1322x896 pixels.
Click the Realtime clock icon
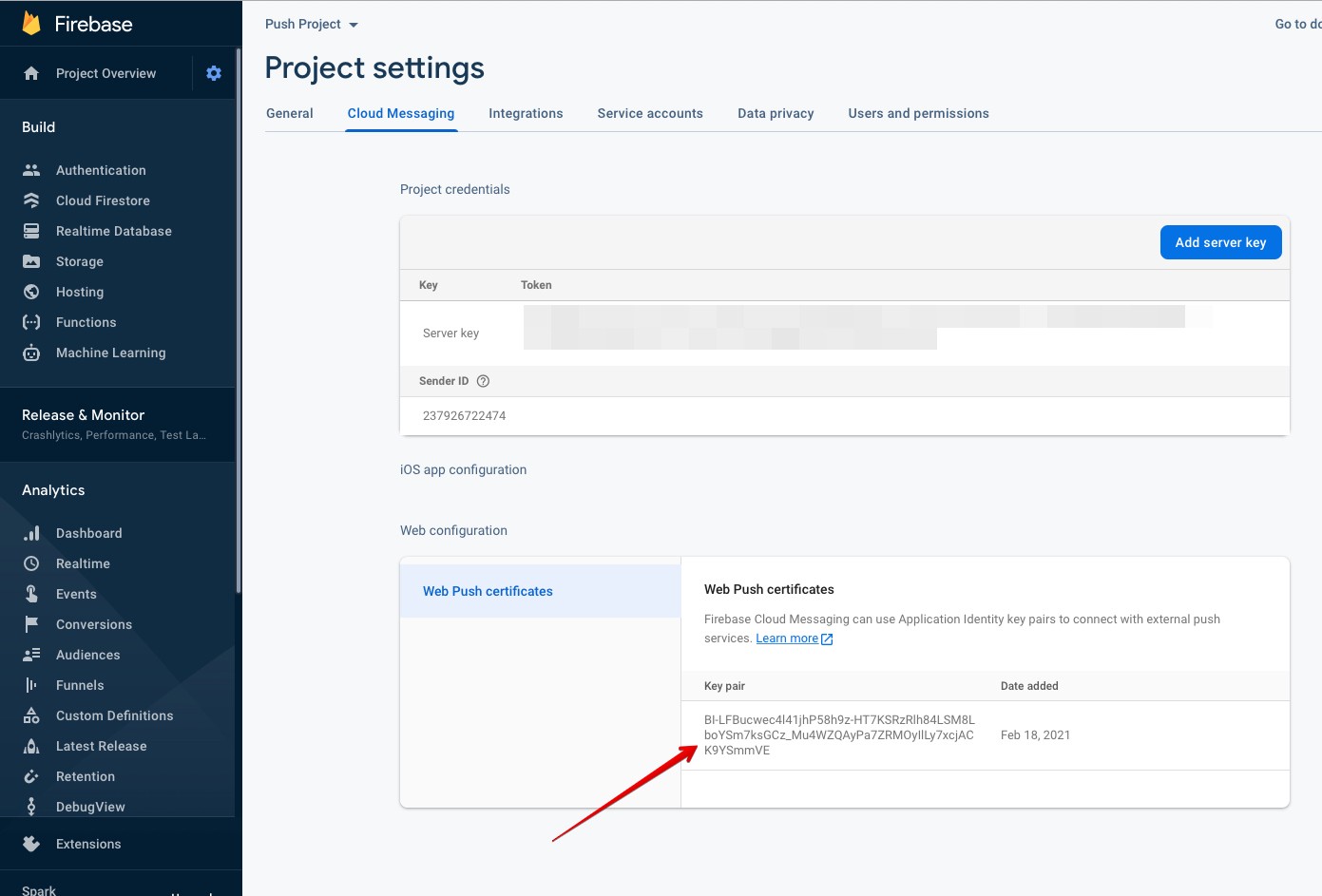pyautogui.click(x=31, y=563)
